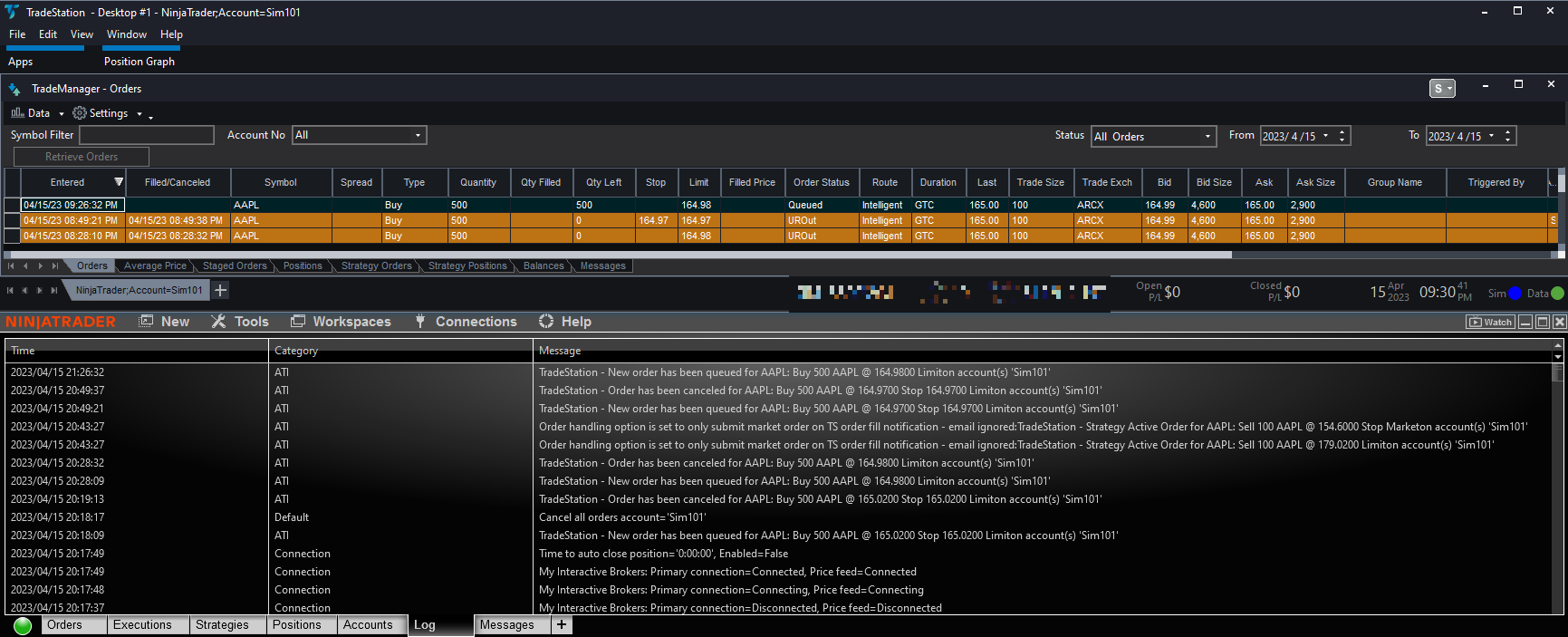Click the green connection status light
Image resolution: width=1568 pixels, height=637 pixels.
click(24, 625)
